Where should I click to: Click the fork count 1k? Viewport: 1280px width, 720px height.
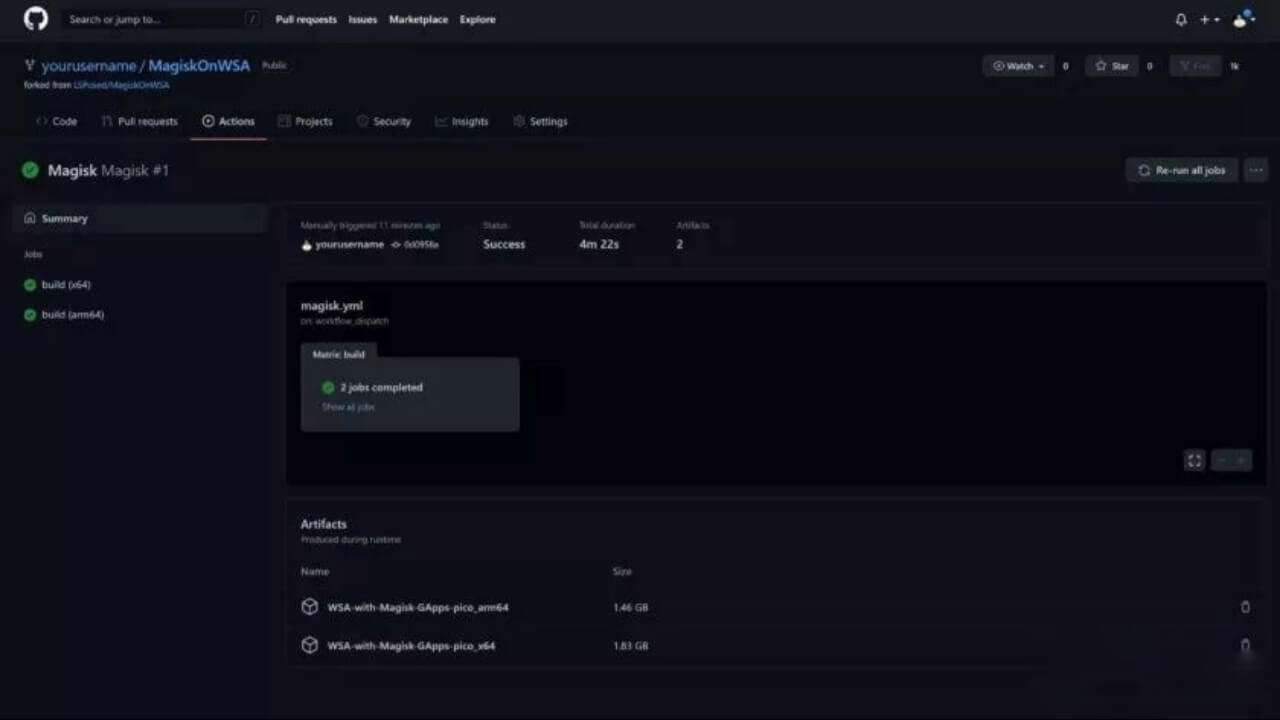[1234, 66]
